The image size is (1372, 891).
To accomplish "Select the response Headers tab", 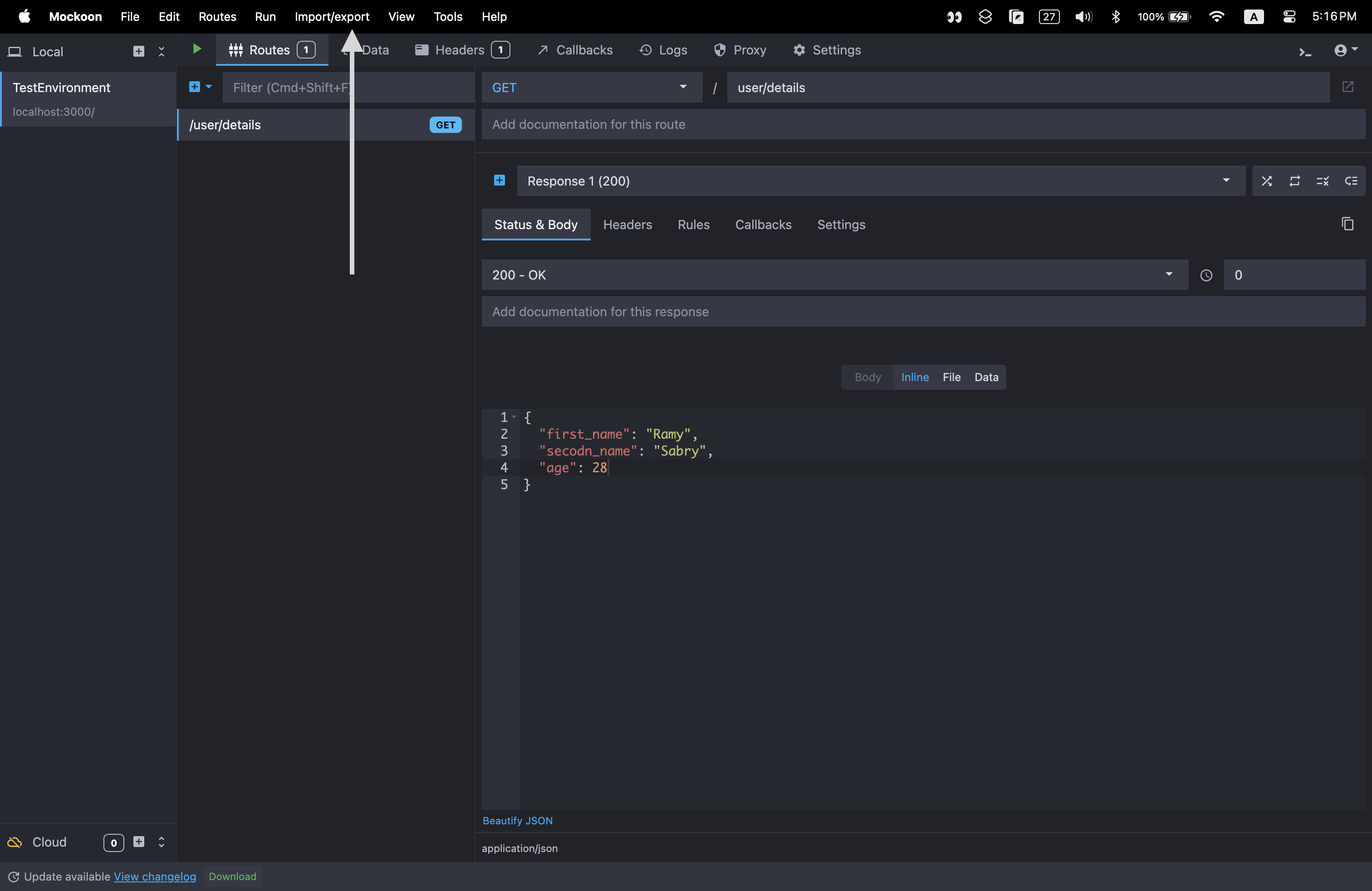I will tap(627, 224).
